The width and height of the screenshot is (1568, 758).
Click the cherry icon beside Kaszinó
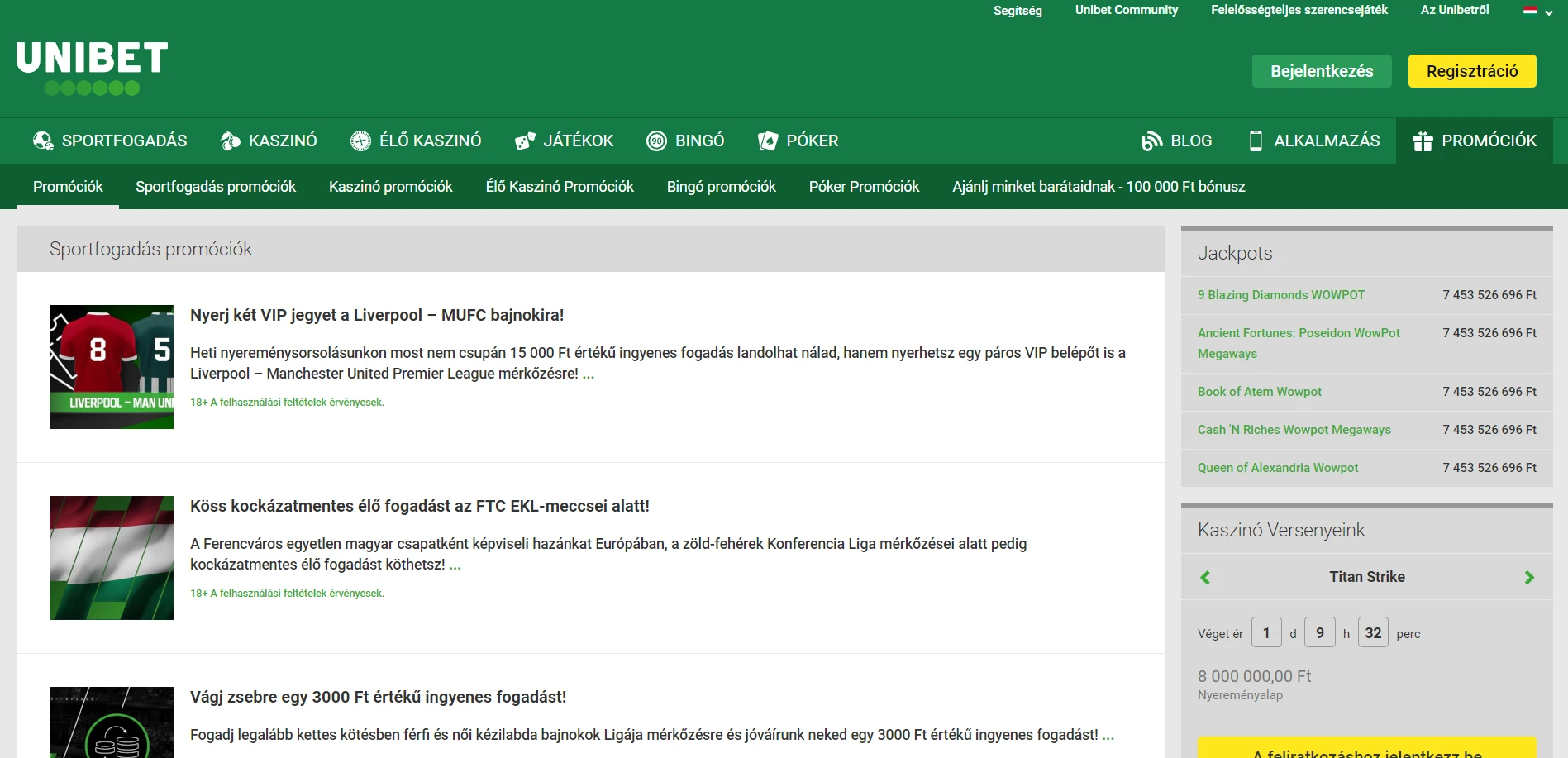(231, 141)
